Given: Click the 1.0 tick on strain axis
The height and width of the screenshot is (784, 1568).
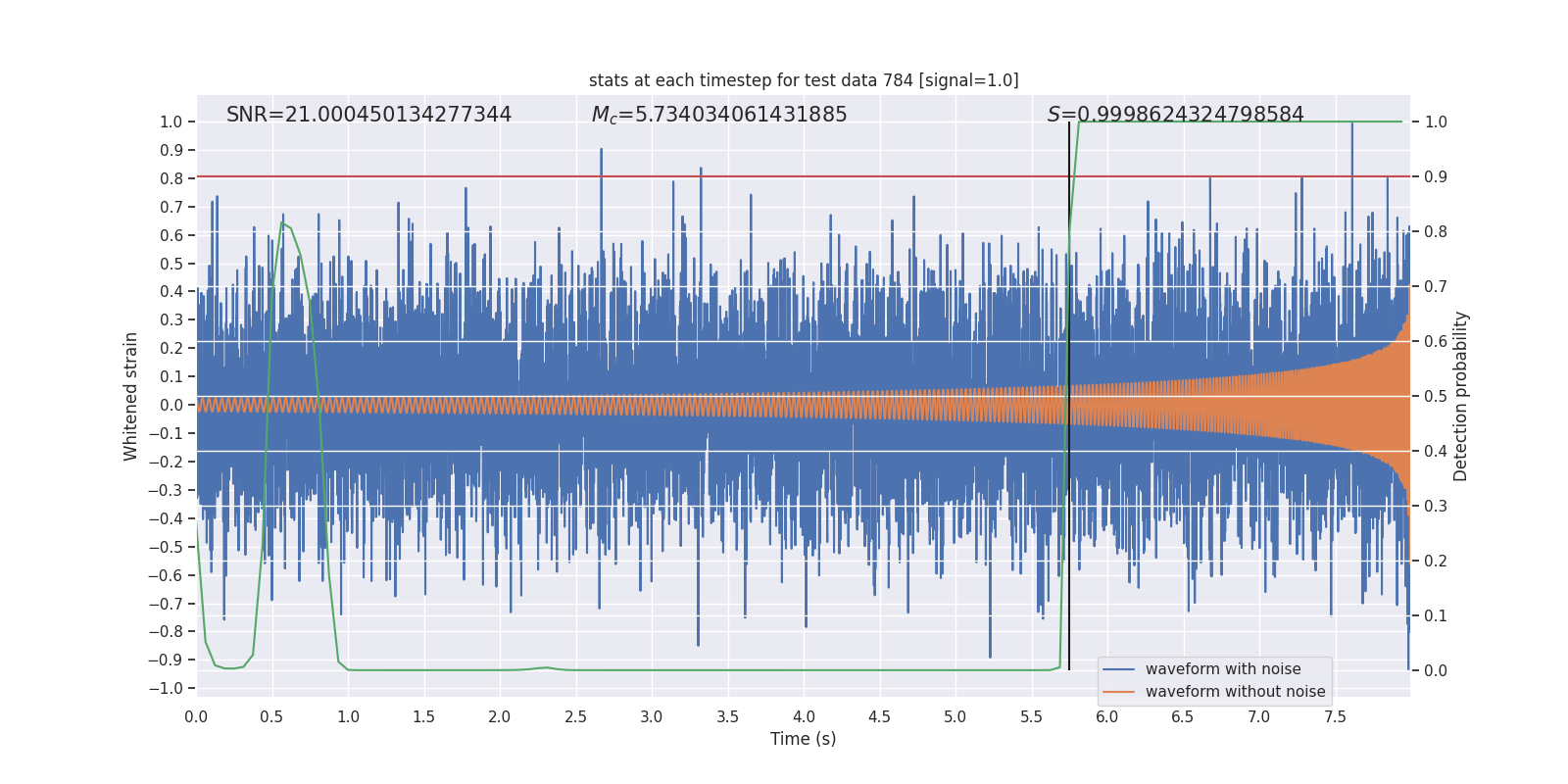Looking at the screenshot, I should pyautogui.click(x=171, y=122).
